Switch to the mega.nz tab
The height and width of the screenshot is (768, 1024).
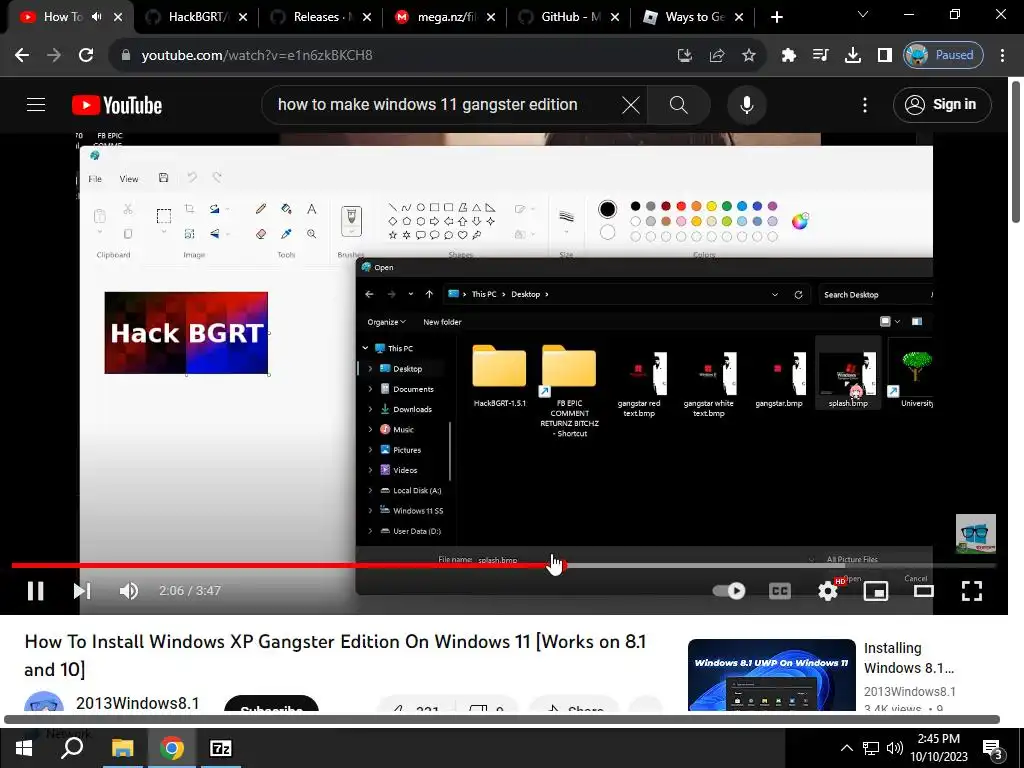click(x=444, y=17)
